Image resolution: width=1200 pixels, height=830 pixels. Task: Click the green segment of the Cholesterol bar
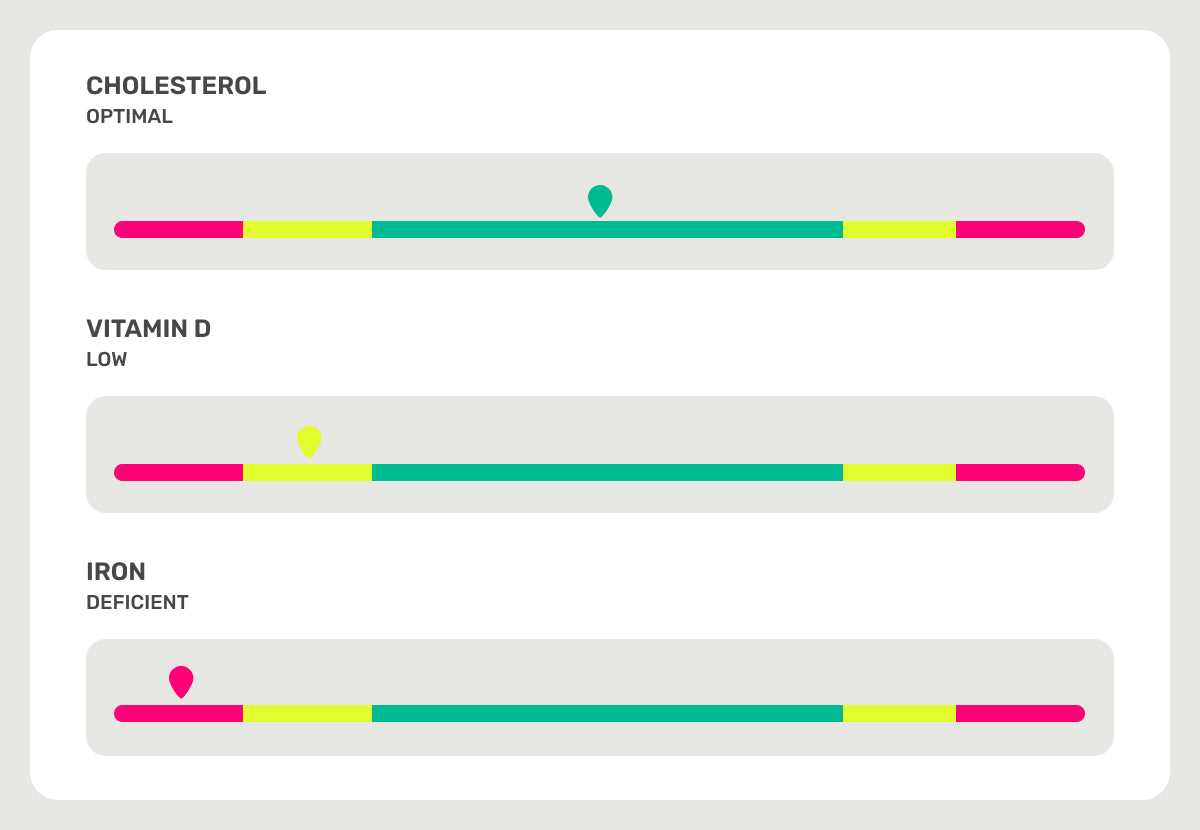click(607, 230)
